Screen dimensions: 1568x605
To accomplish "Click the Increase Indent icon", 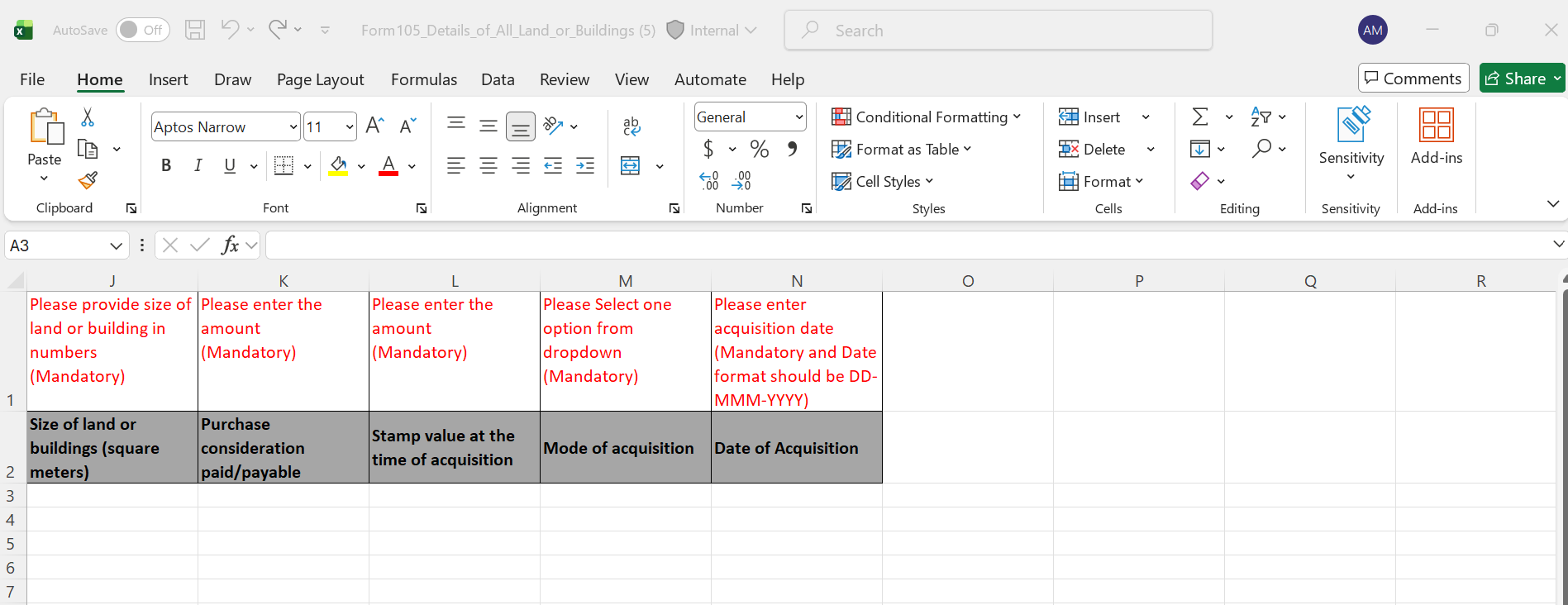I will click(x=585, y=165).
